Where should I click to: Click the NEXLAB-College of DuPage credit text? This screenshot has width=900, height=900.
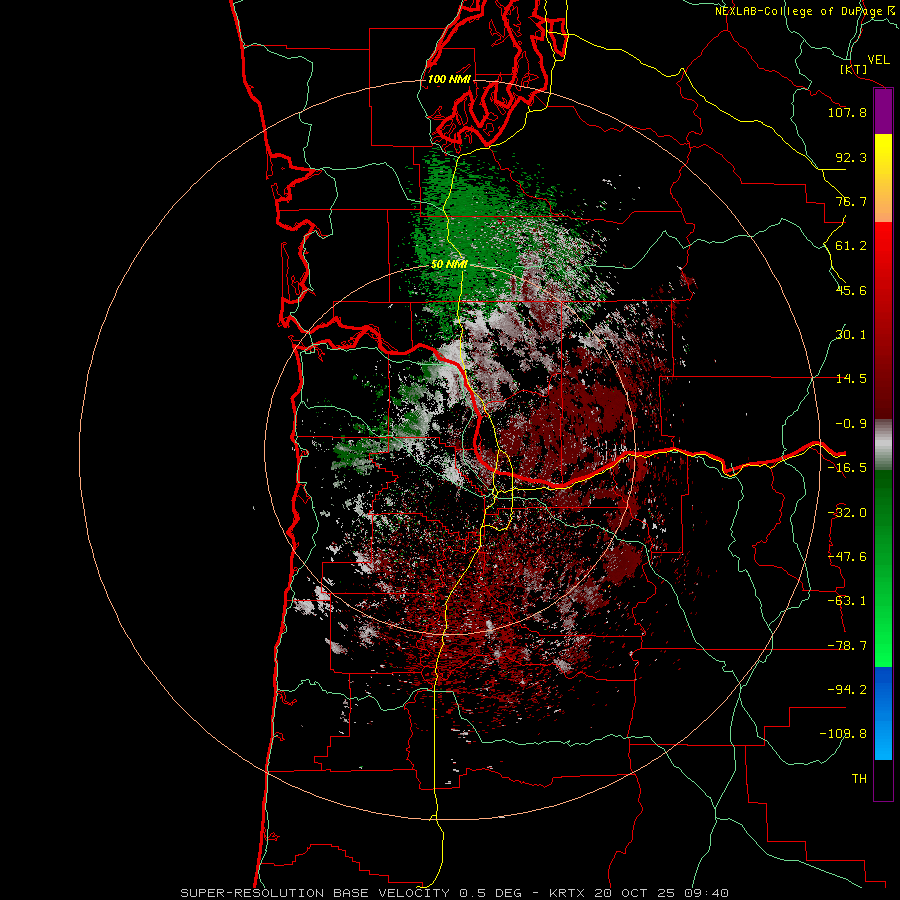[x=806, y=11]
